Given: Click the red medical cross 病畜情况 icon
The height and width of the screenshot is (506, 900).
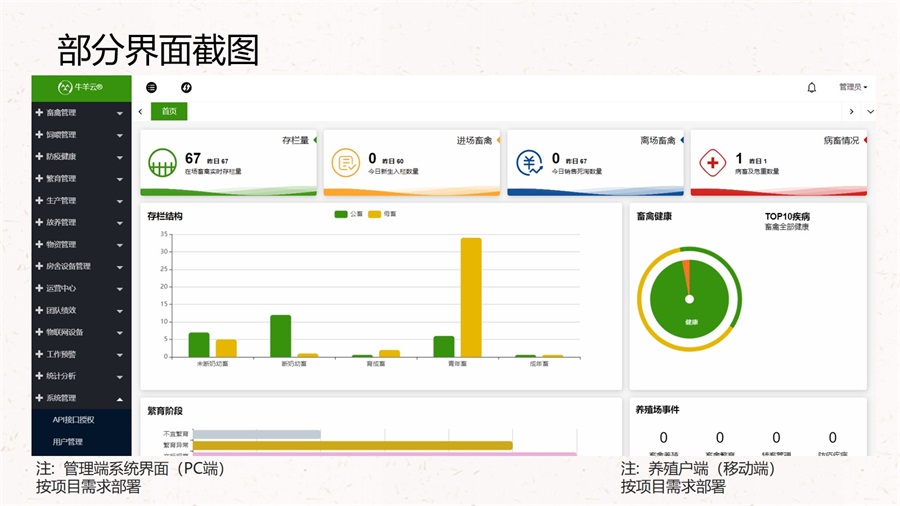Looking at the screenshot, I should [712, 162].
